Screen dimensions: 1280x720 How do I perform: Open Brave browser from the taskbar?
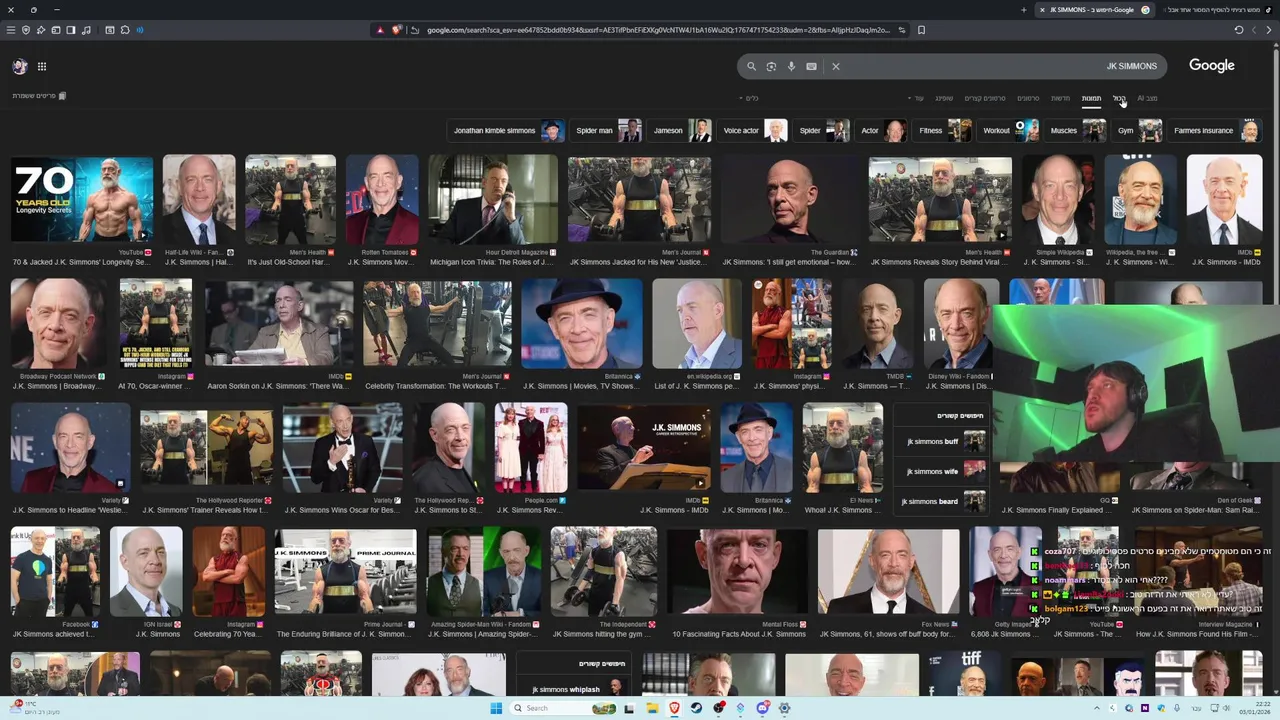[x=674, y=708]
